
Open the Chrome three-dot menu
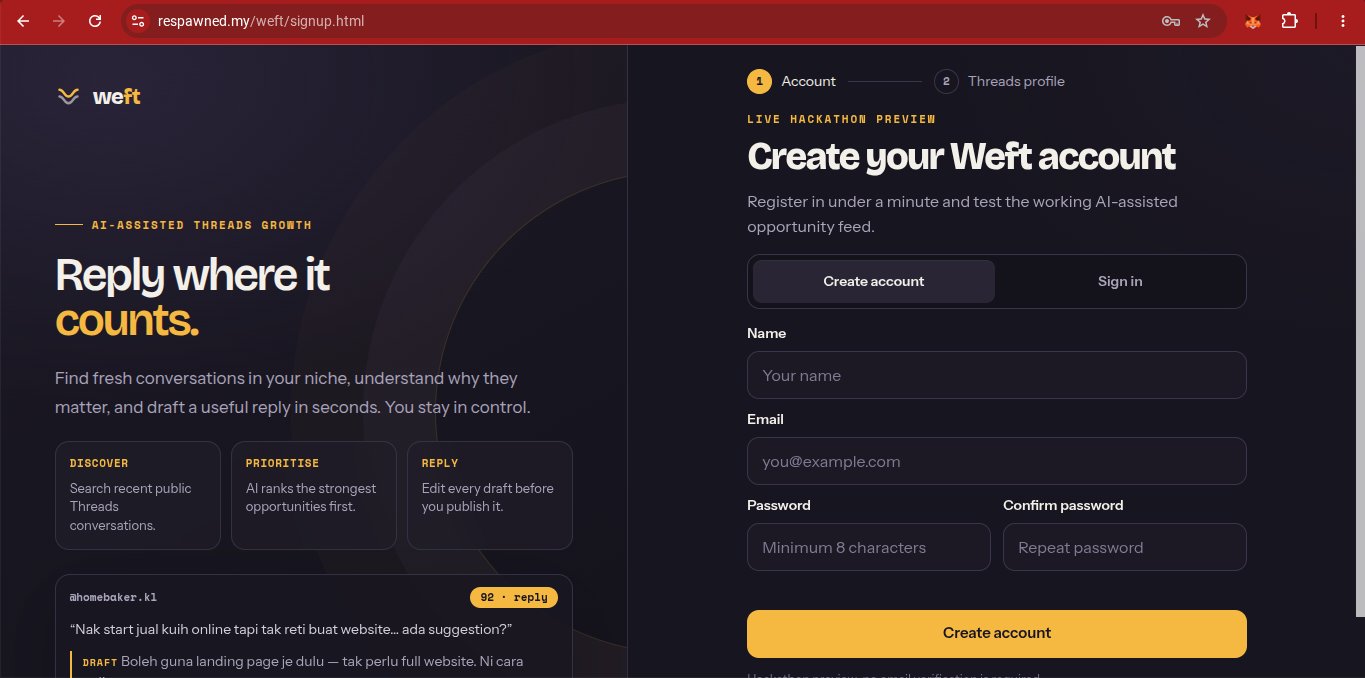(x=1343, y=21)
